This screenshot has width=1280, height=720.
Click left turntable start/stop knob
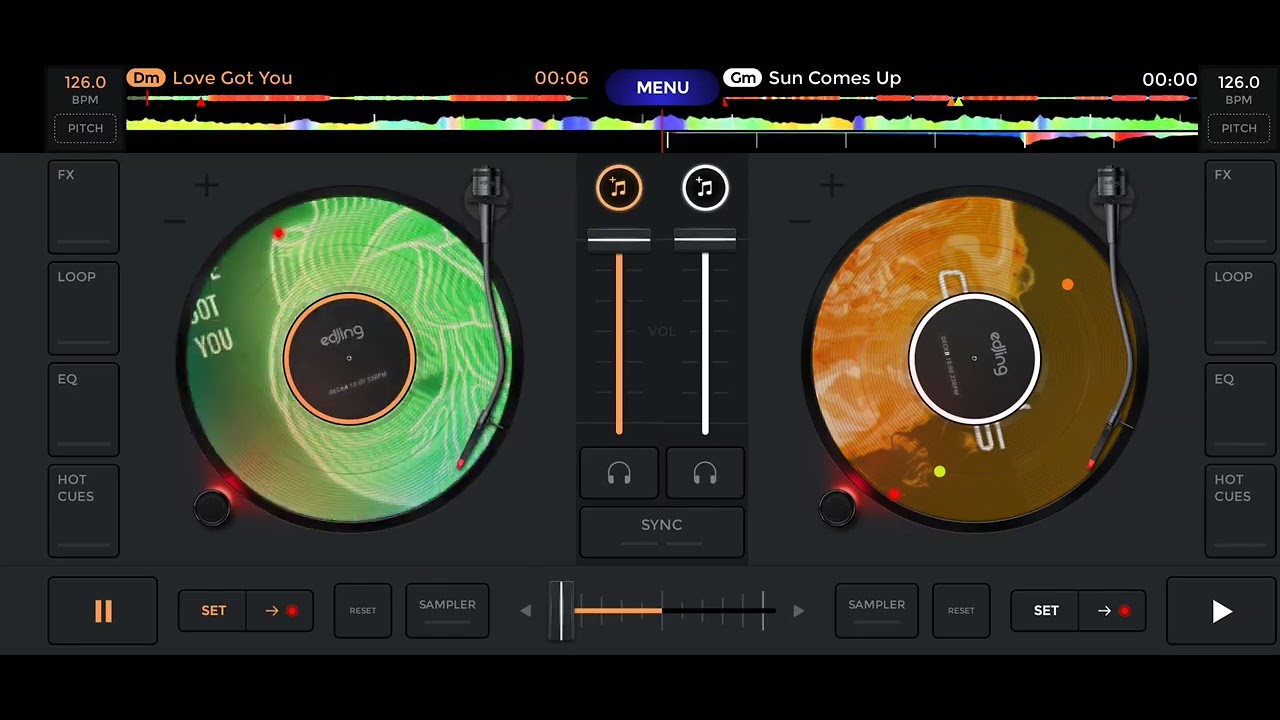pyautogui.click(x=212, y=508)
